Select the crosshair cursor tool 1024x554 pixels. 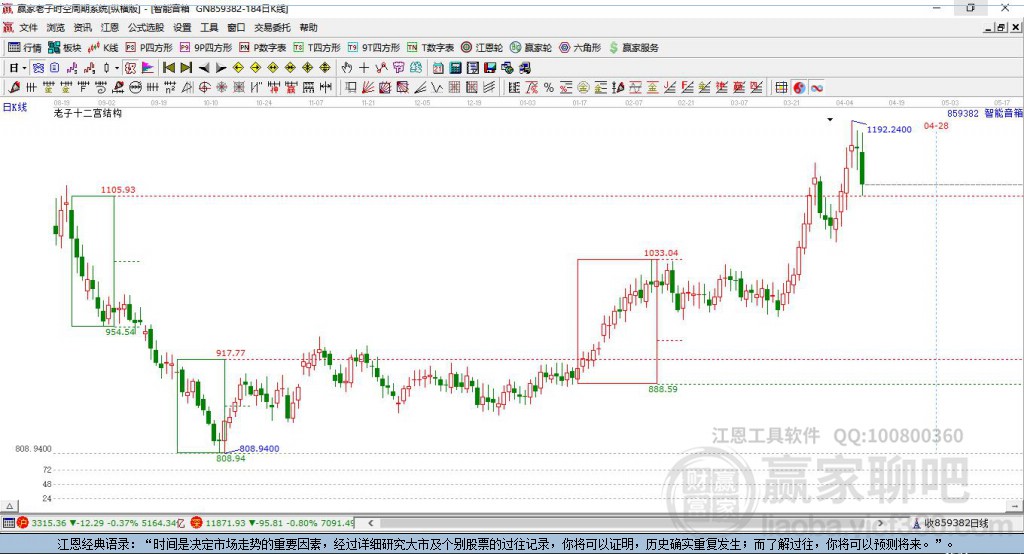(364, 68)
